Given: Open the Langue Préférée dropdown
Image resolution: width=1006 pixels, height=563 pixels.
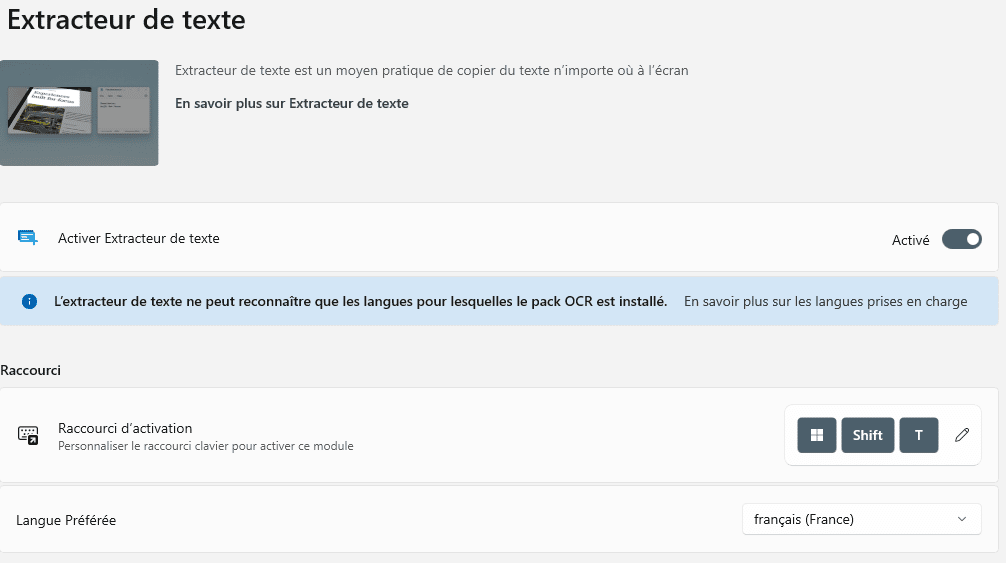Looking at the screenshot, I should 862,519.
